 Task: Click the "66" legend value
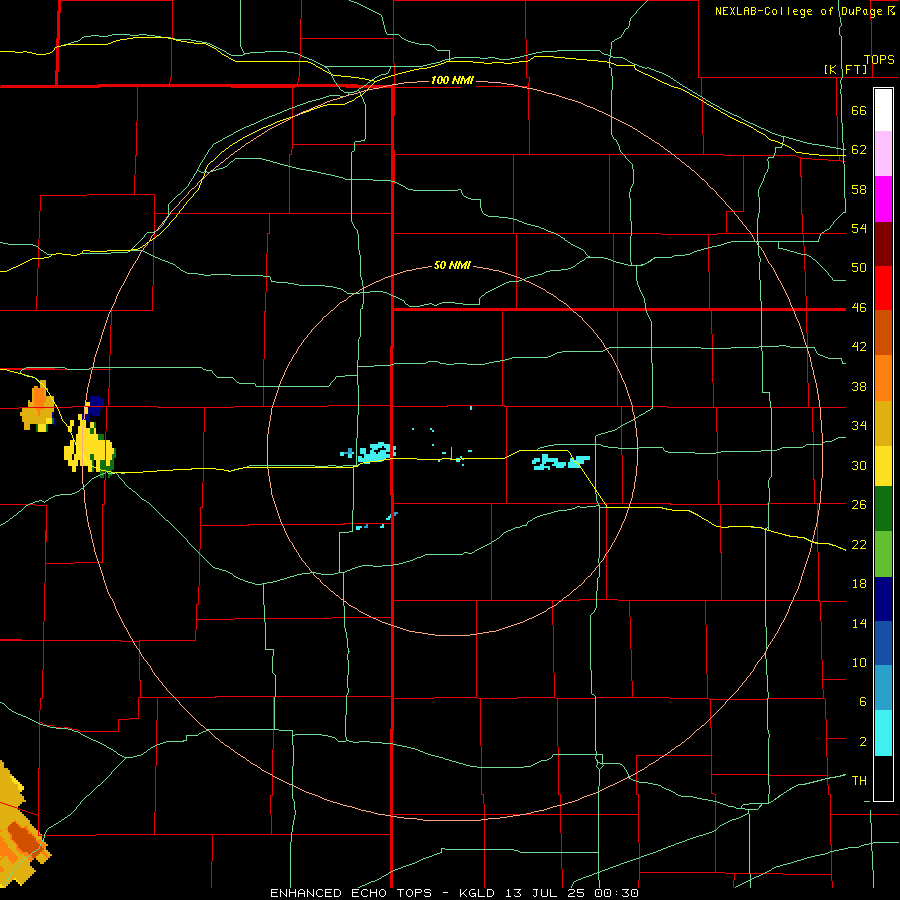tap(859, 111)
